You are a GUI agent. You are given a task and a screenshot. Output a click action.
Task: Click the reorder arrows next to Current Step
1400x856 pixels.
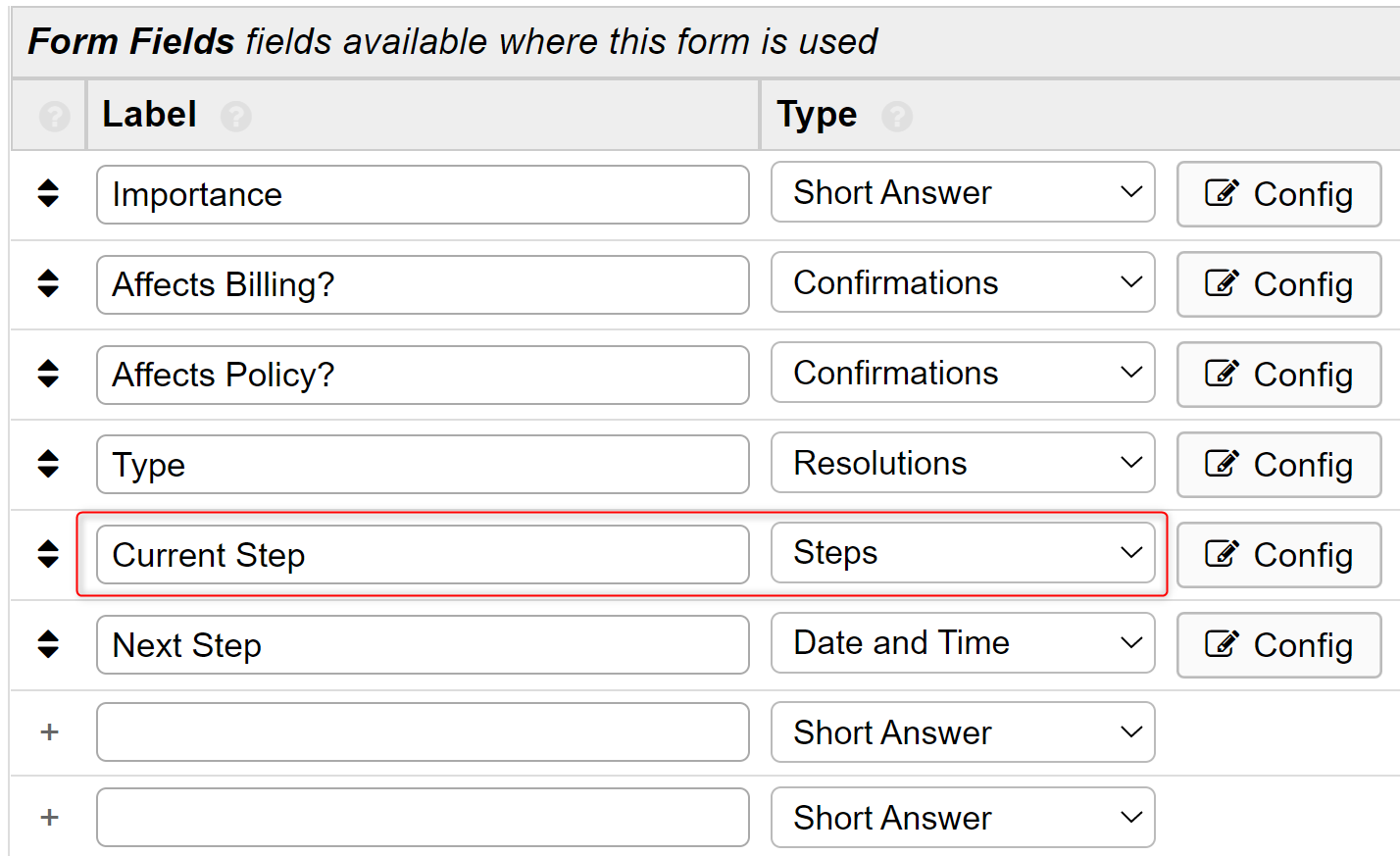(48, 554)
